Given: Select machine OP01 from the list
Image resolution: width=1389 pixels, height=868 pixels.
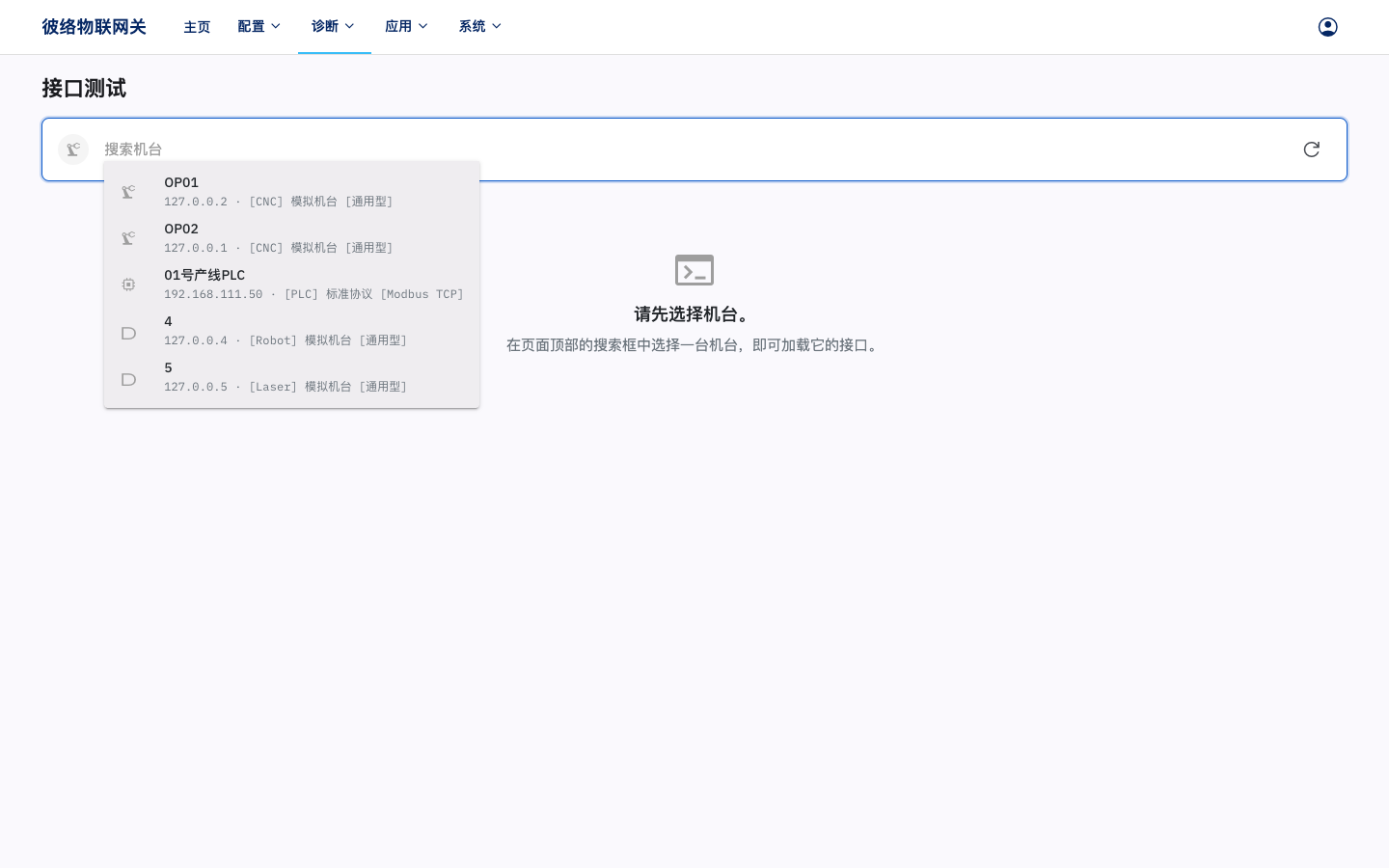Looking at the screenshot, I should tap(291, 192).
